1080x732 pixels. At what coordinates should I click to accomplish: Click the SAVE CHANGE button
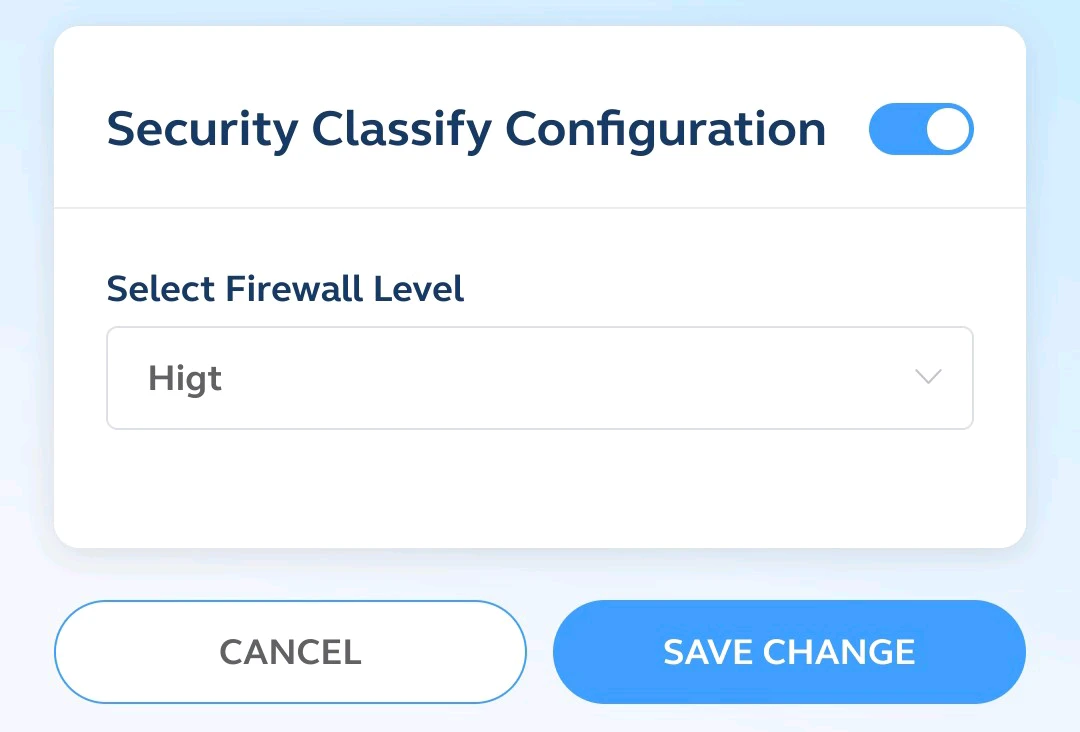pos(789,652)
